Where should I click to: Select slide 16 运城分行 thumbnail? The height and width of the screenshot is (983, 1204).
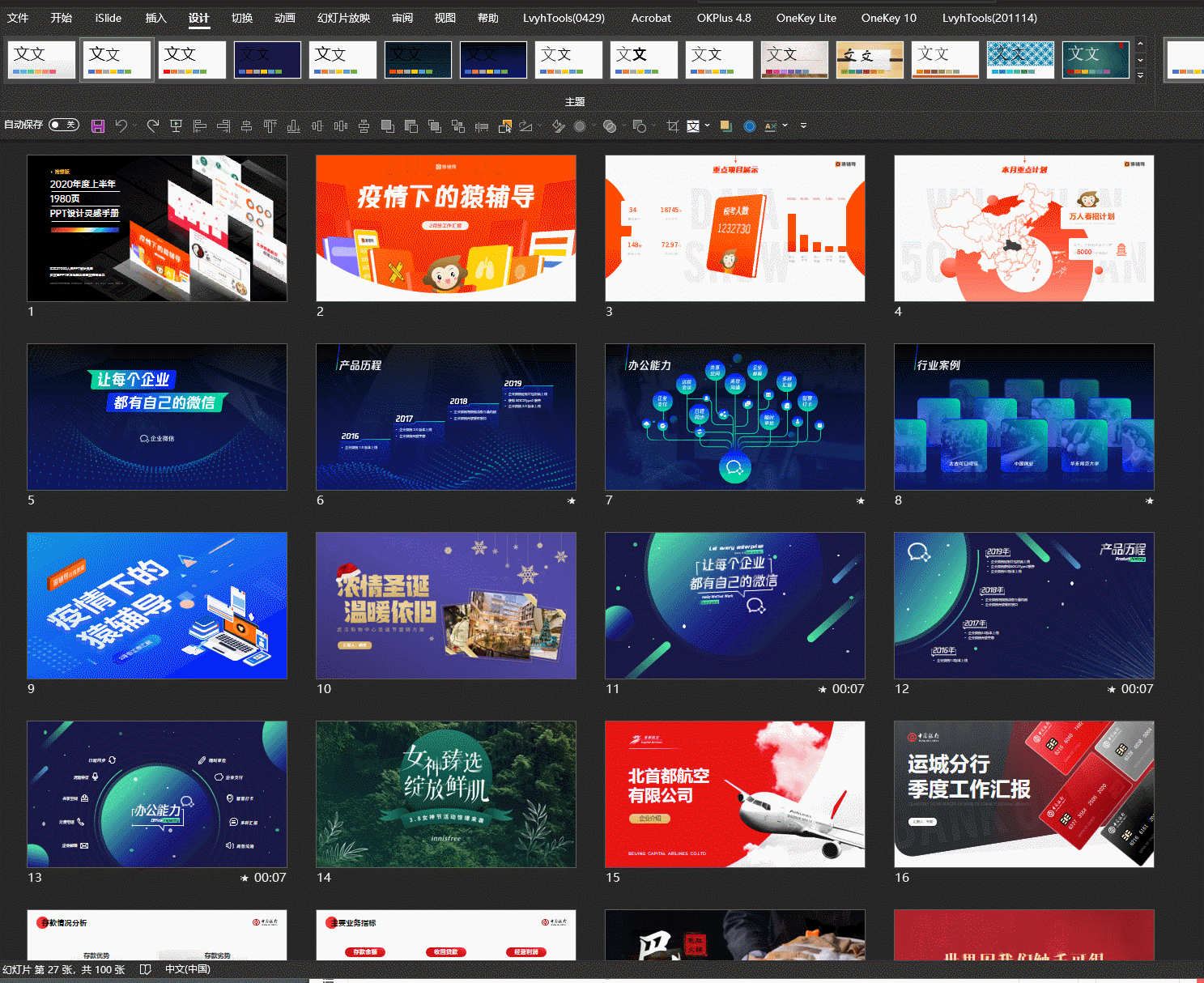pyautogui.click(x=1024, y=794)
